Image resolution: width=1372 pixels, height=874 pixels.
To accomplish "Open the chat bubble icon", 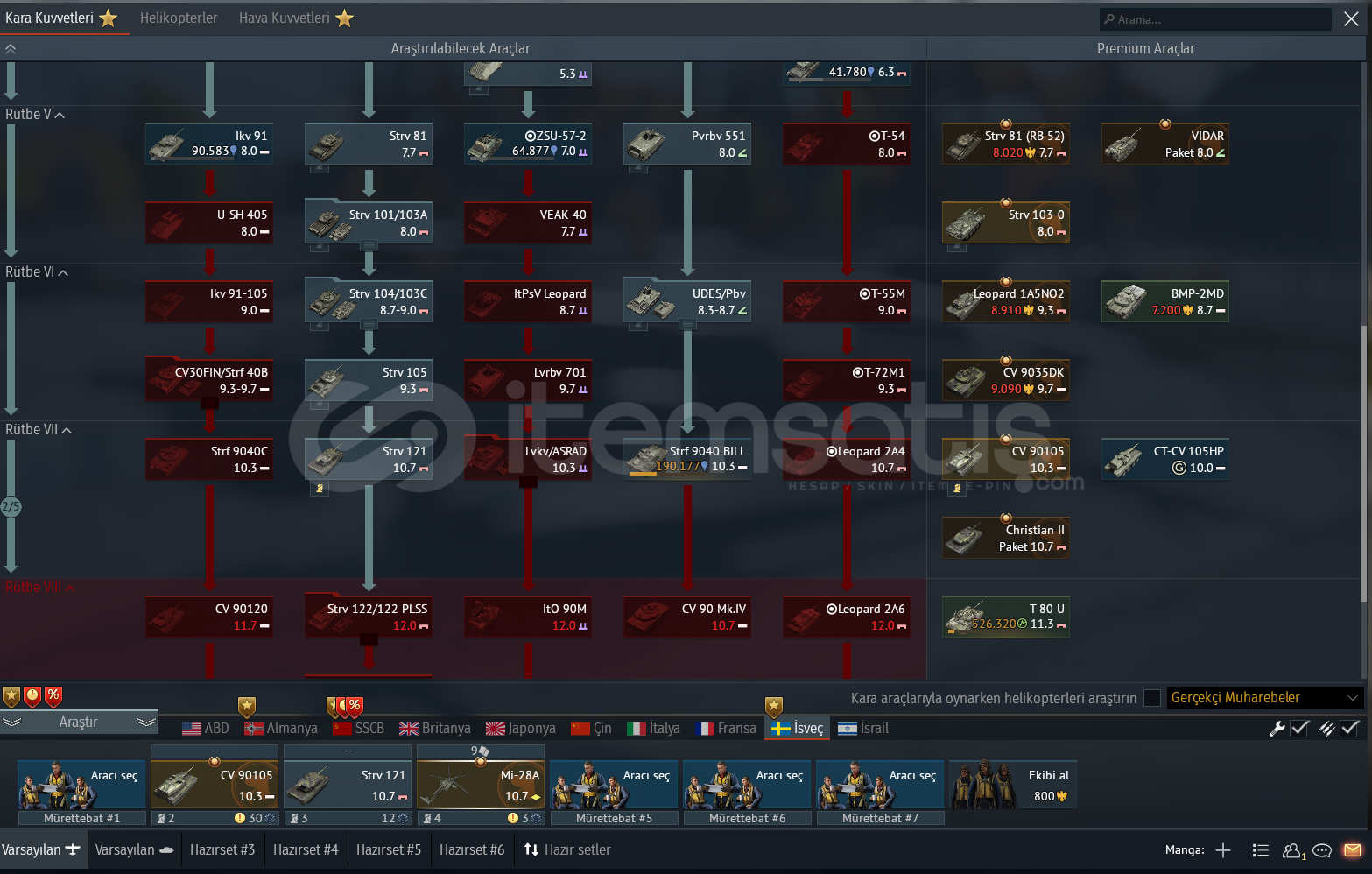I will tap(1322, 849).
